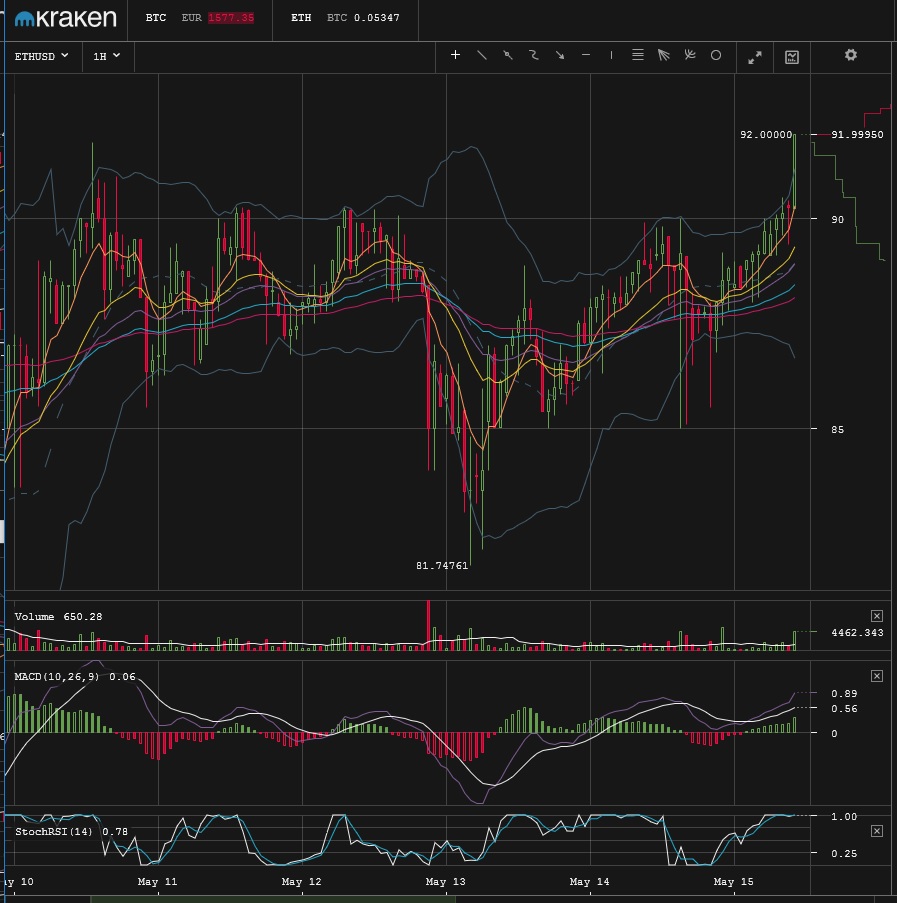Close the Volume indicator panel
Viewport: 897px width, 903px height.
pyautogui.click(x=877, y=616)
